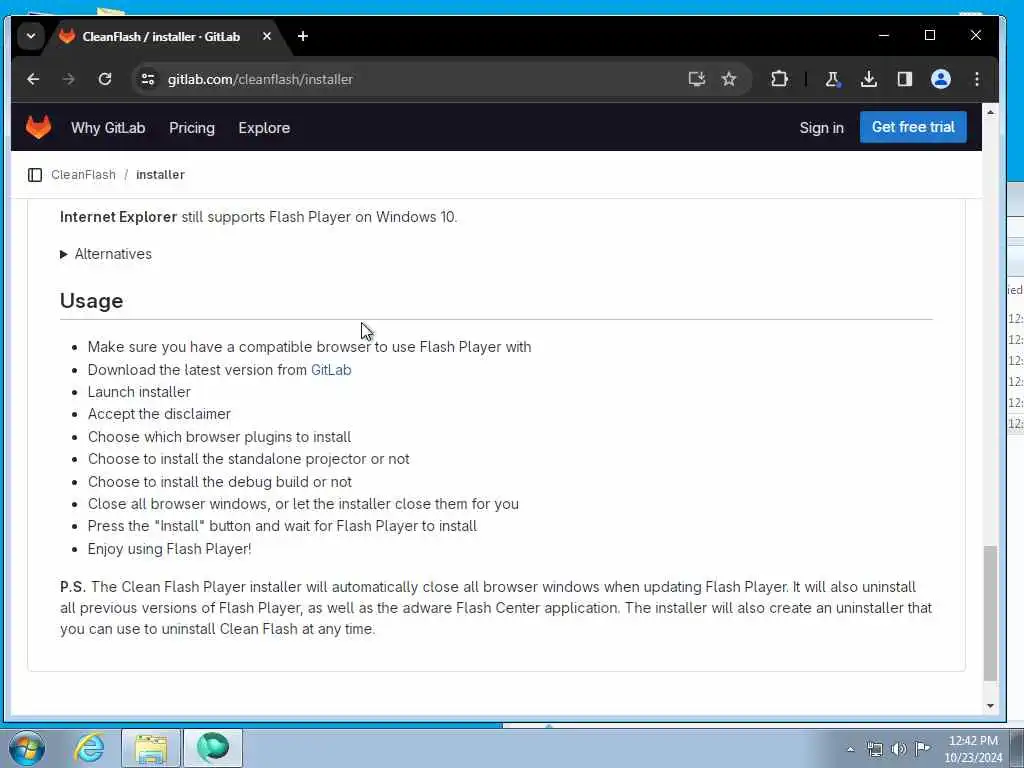Open the Explore menu item
The height and width of the screenshot is (768, 1024).
point(264,127)
